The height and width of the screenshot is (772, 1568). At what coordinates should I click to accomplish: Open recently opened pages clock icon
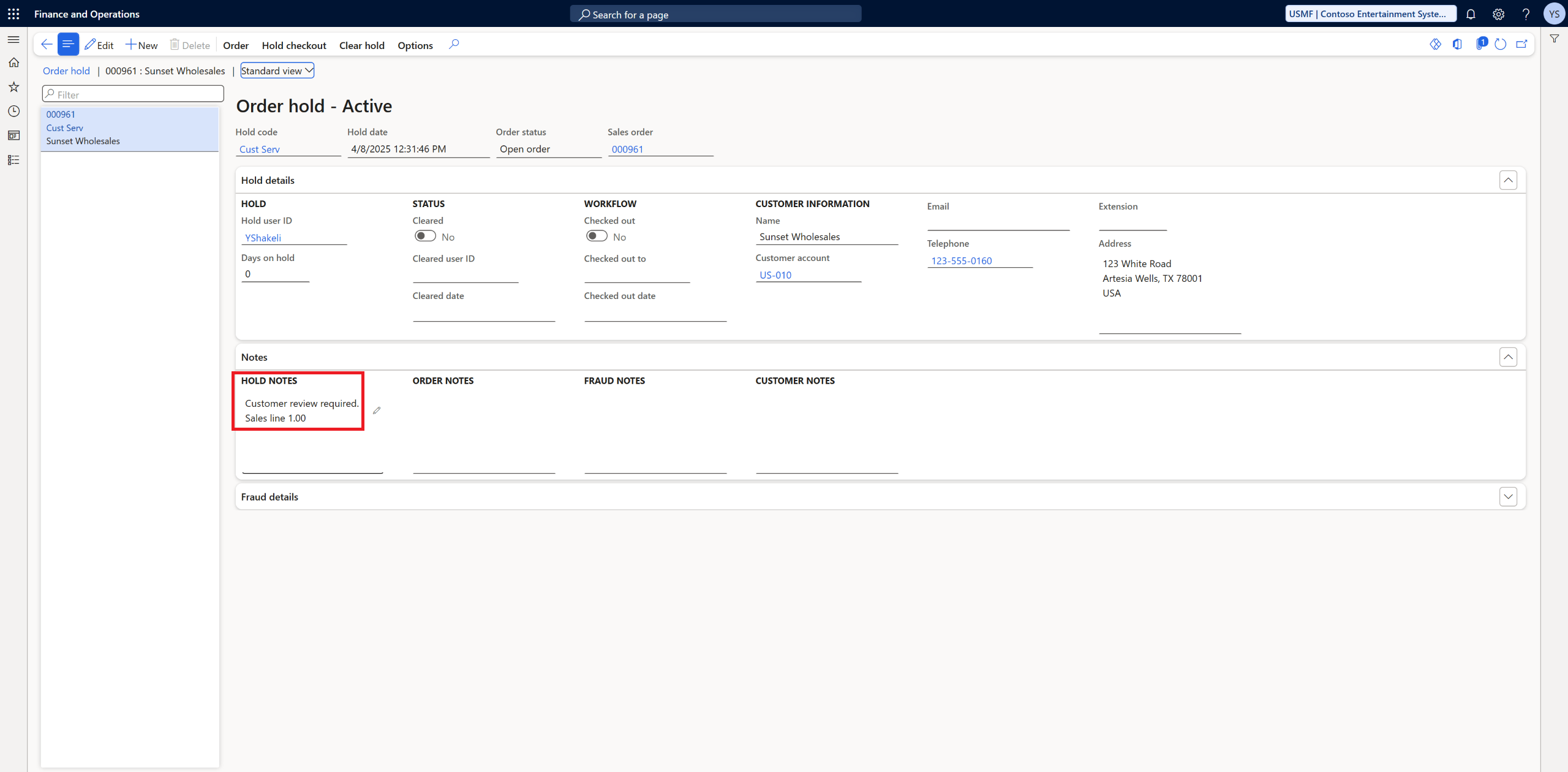pos(13,111)
